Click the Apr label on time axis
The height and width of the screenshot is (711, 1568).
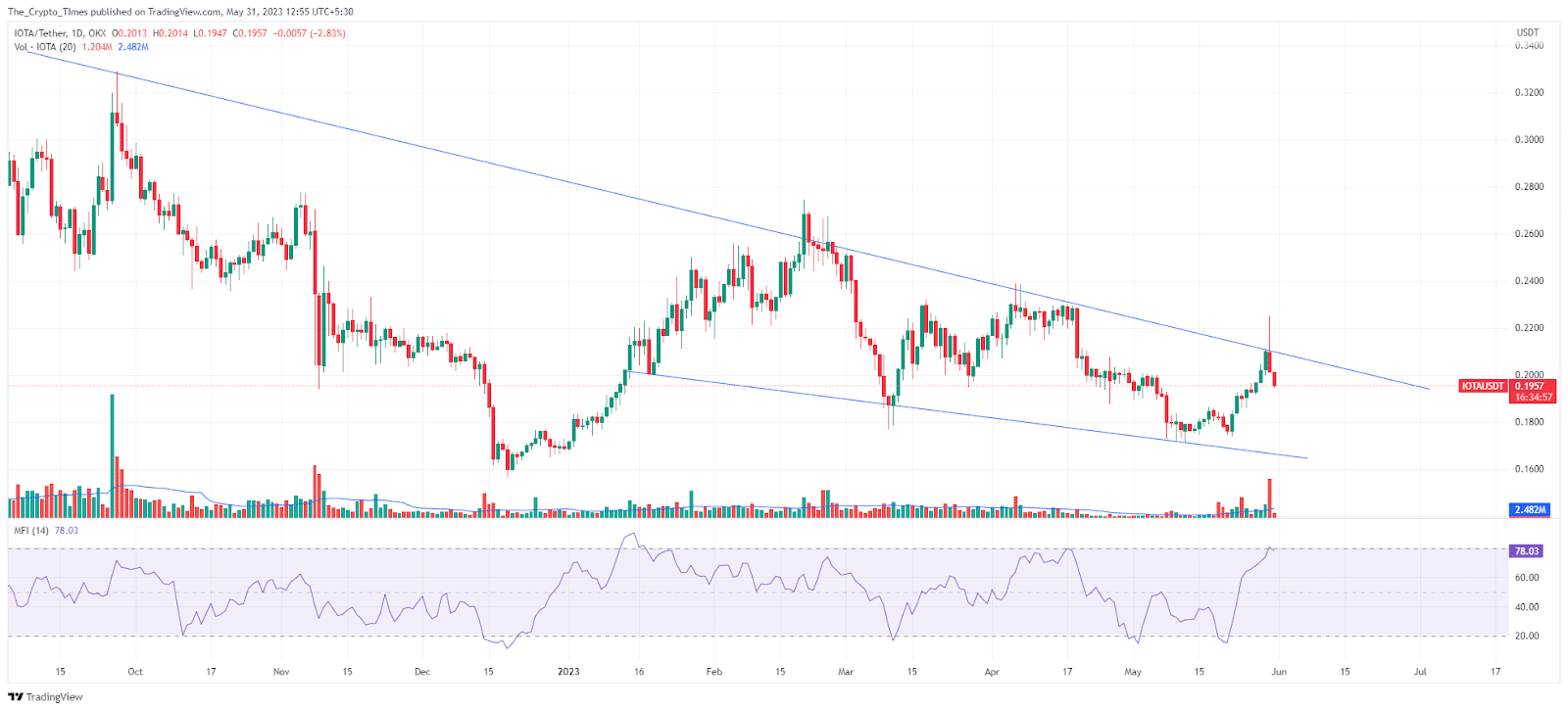click(x=992, y=672)
